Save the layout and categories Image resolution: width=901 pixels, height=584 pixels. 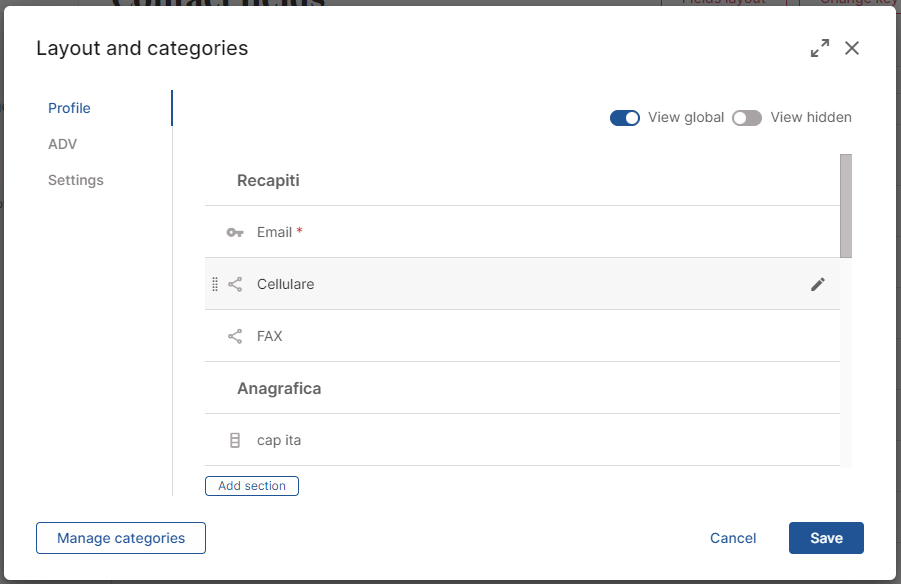pyautogui.click(x=826, y=538)
